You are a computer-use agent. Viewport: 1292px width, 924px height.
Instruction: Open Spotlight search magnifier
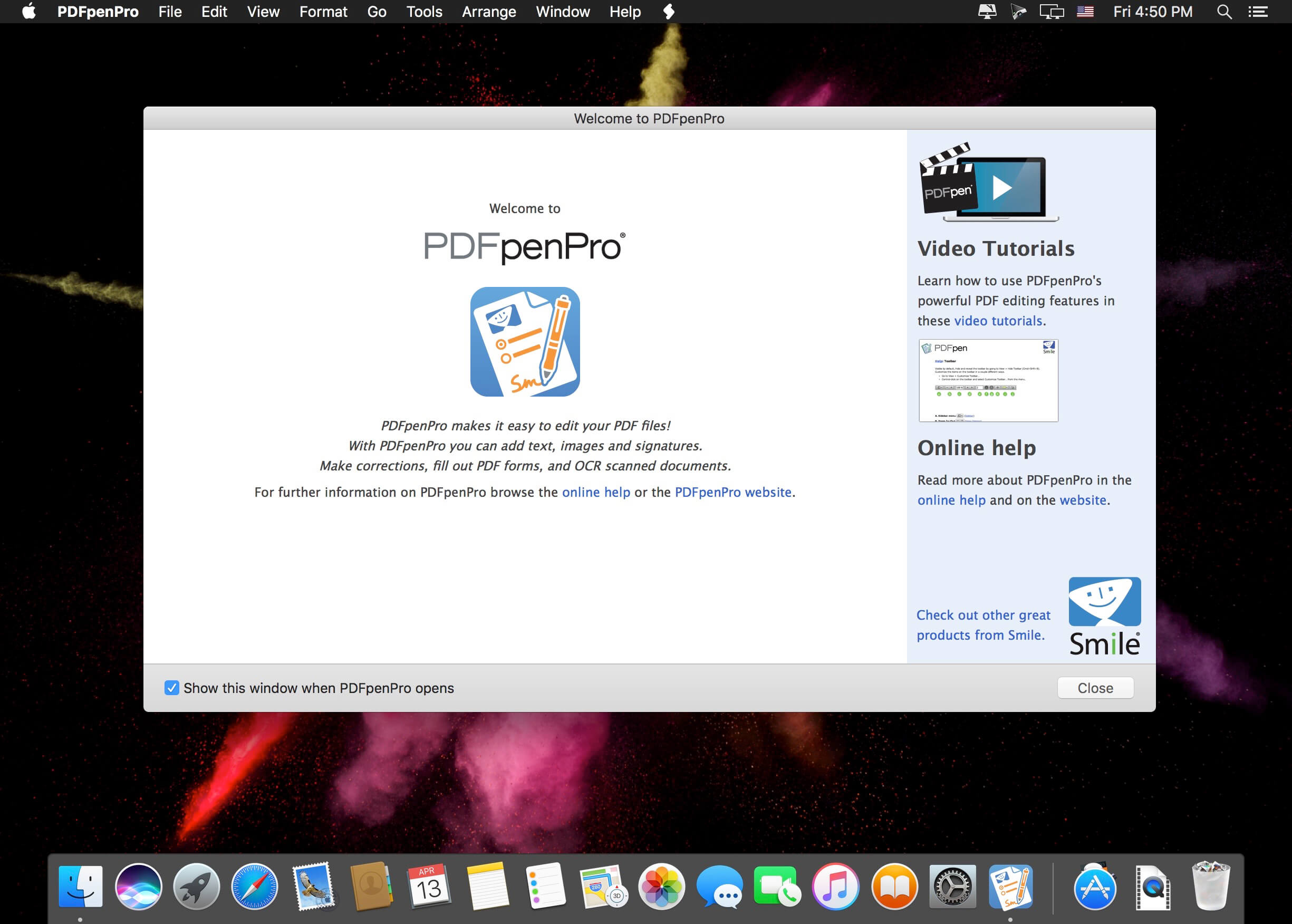(x=1224, y=12)
